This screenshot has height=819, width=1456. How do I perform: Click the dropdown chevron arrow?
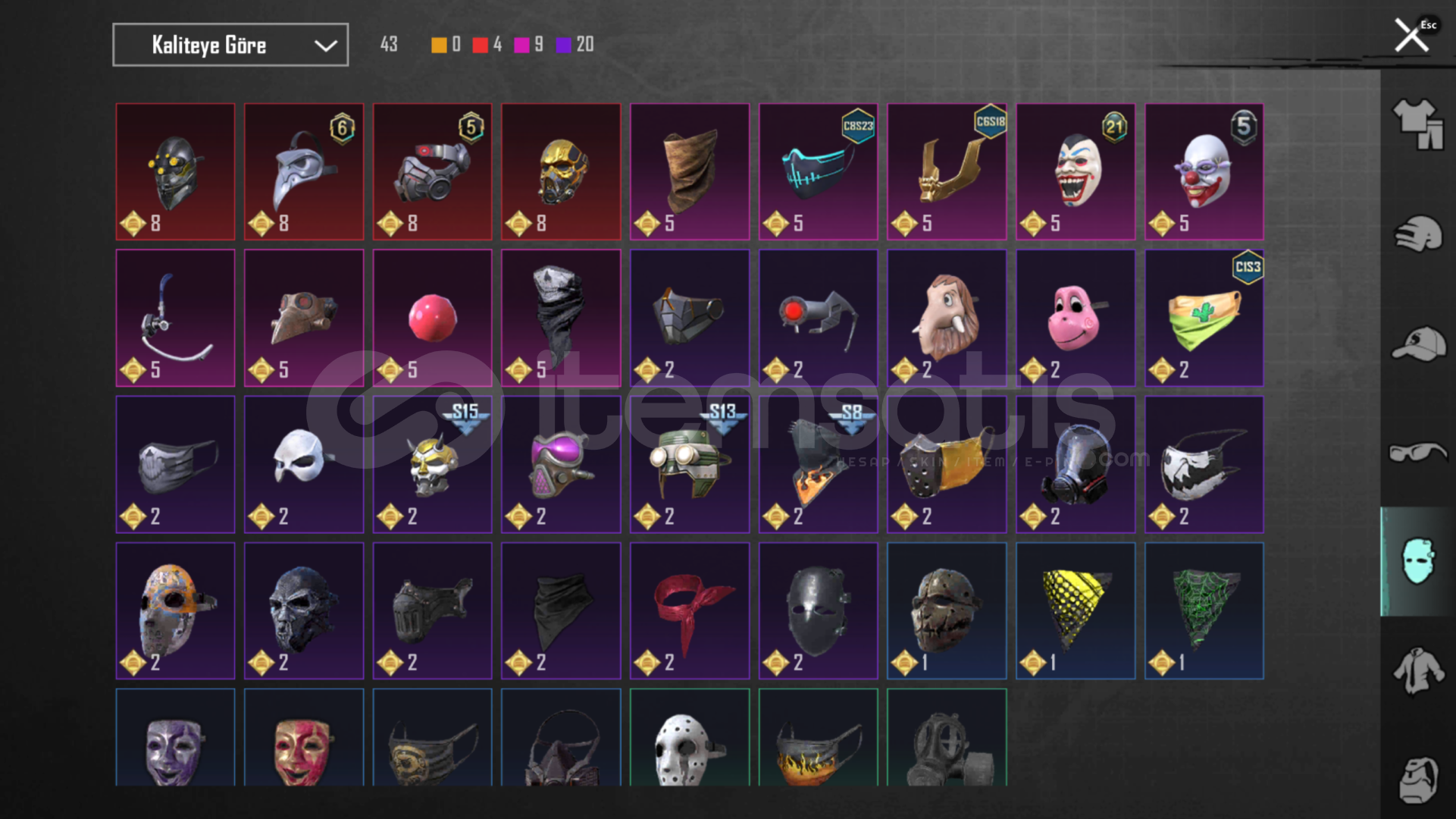click(x=326, y=45)
